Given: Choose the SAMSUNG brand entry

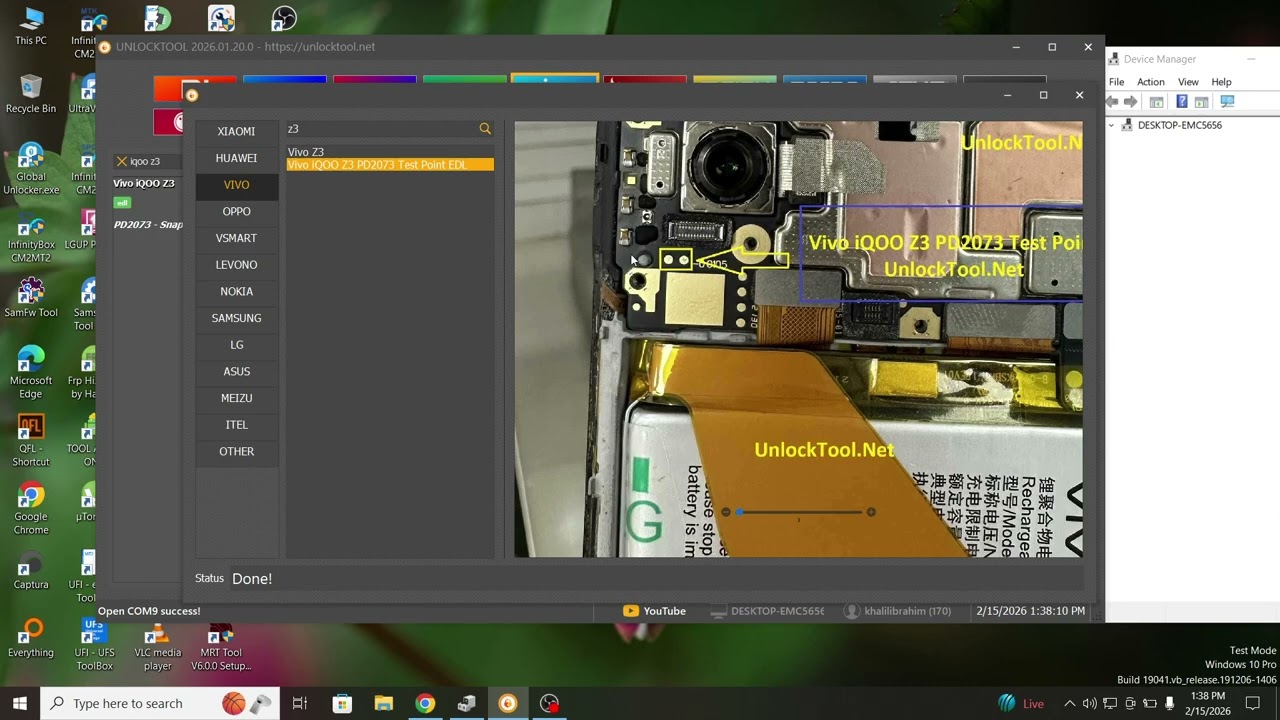Looking at the screenshot, I should tap(237, 318).
